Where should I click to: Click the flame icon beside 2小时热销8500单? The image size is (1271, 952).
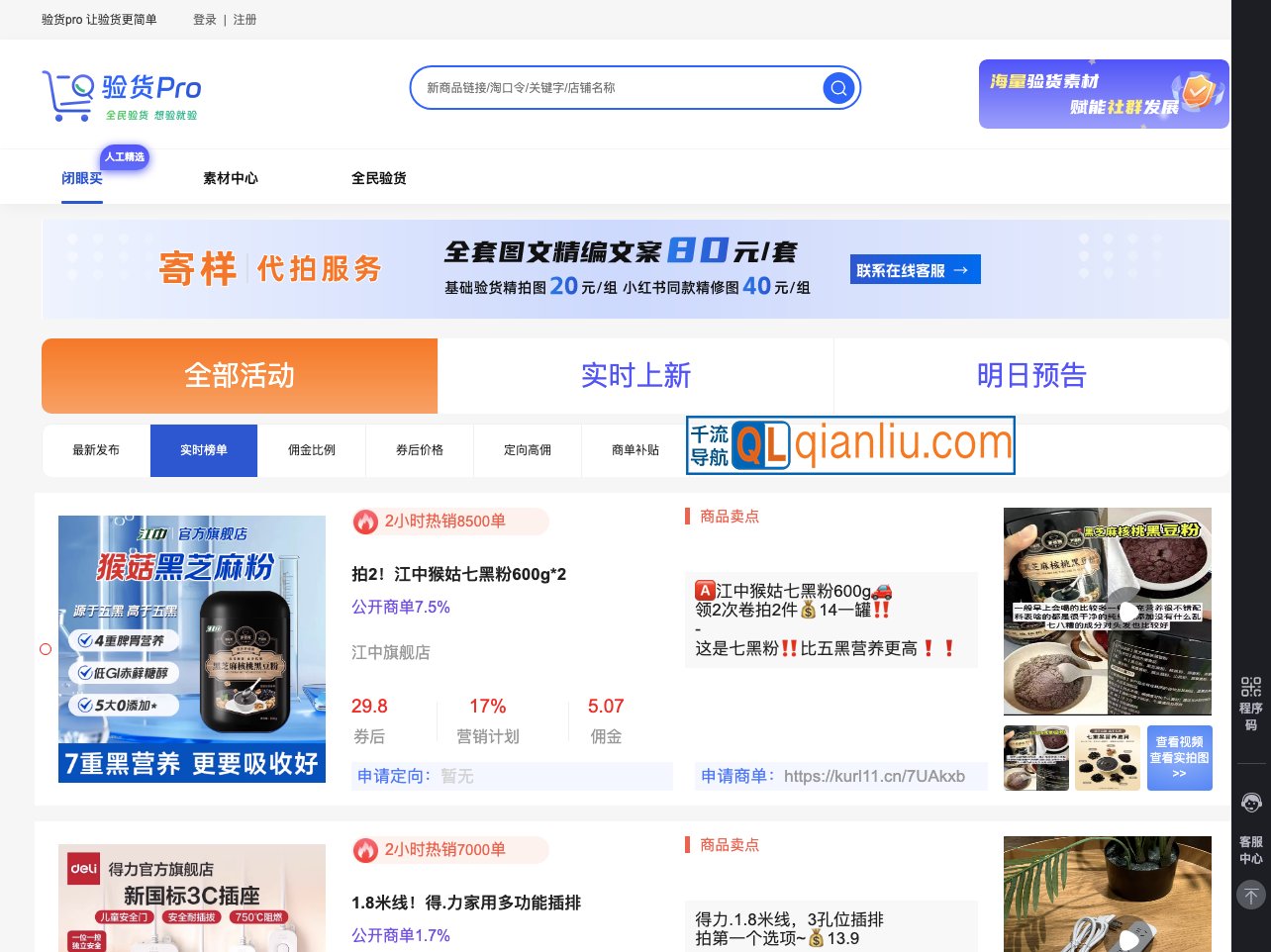coord(365,522)
